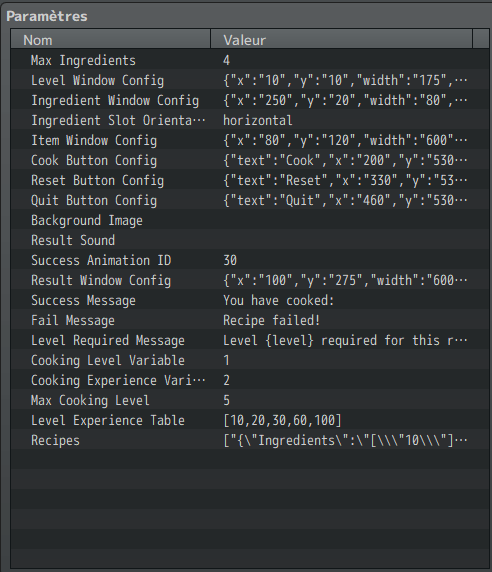Select the Level Window Config row

pos(250,81)
